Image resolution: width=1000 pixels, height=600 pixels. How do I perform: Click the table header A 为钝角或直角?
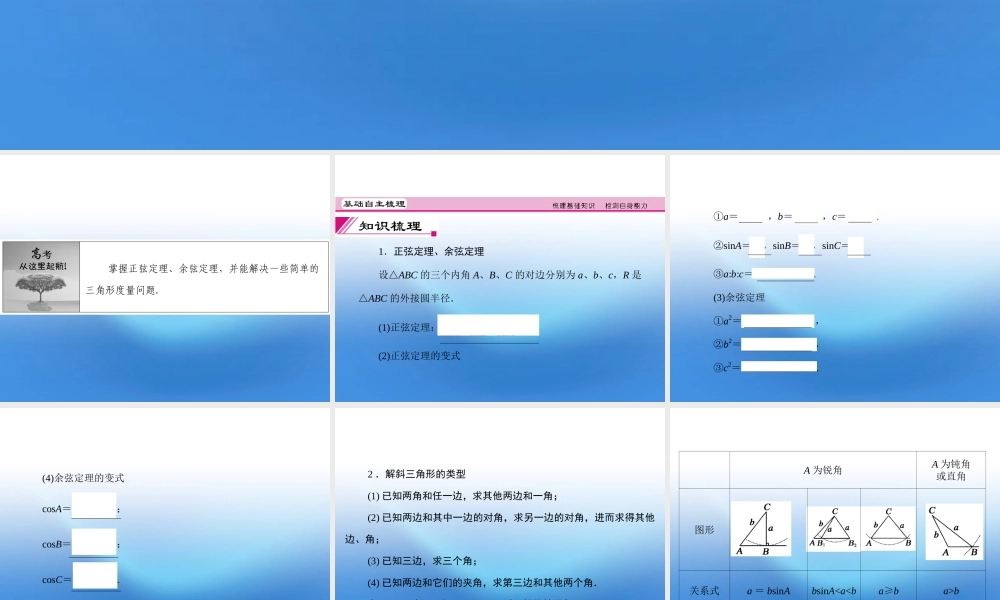click(950, 470)
